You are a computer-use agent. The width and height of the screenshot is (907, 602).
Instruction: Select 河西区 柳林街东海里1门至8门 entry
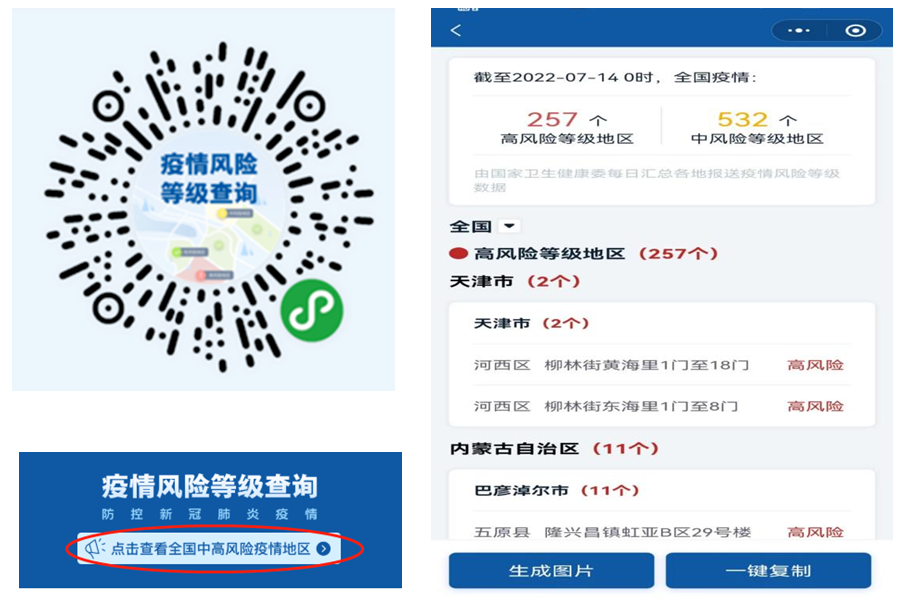pyautogui.click(x=661, y=406)
